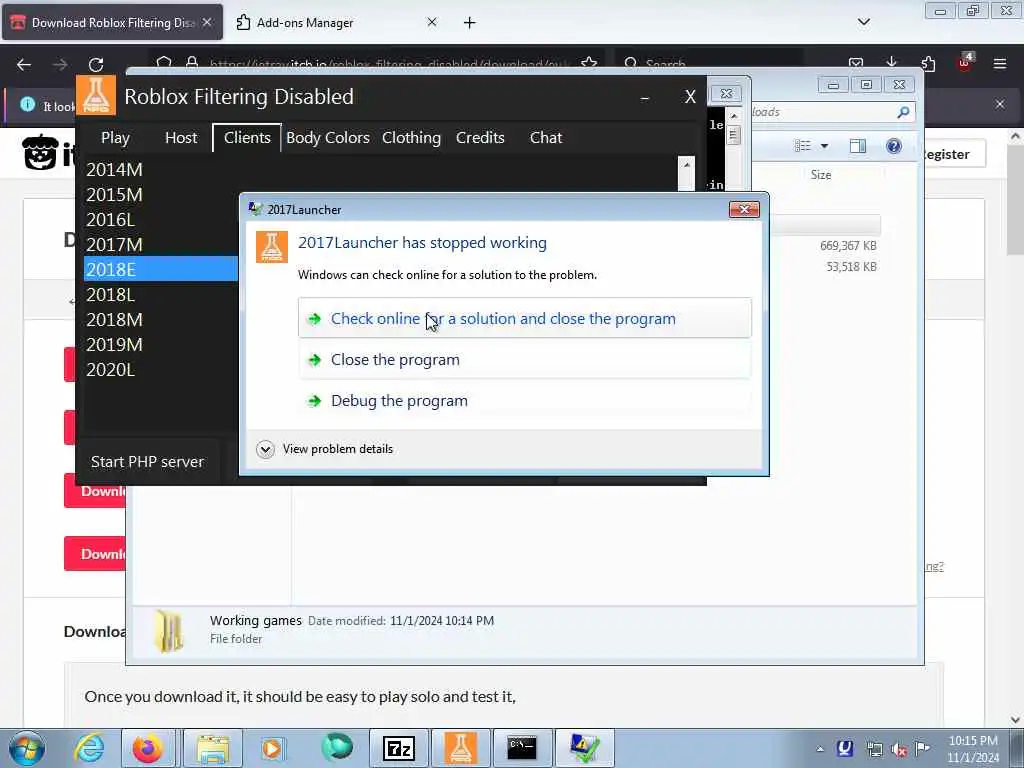This screenshot has height=768, width=1024.
Task: Open Action Center flag tray icon
Action: tap(922, 748)
